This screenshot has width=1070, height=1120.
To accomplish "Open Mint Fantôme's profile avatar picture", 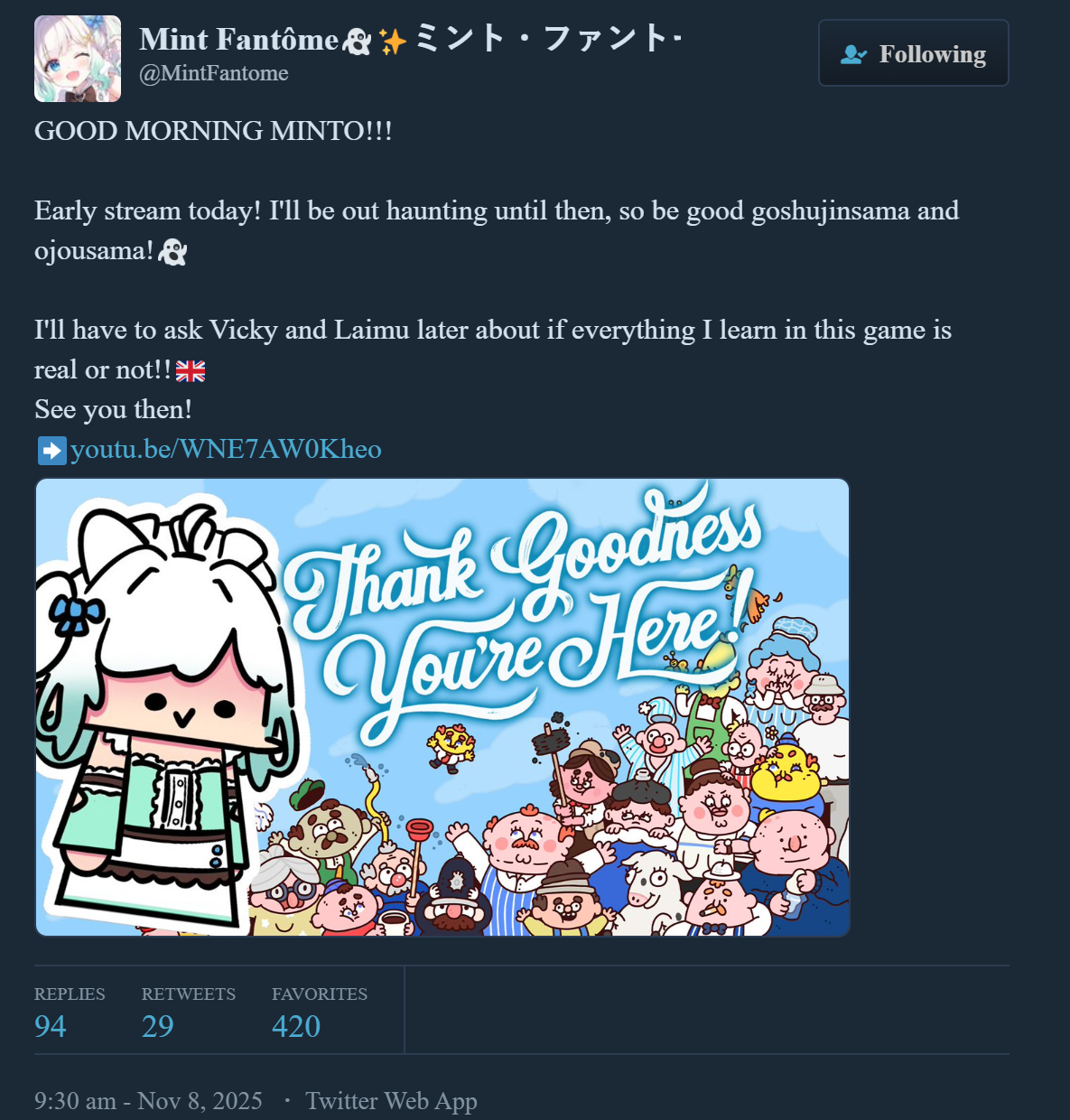I will coord(78,59).
